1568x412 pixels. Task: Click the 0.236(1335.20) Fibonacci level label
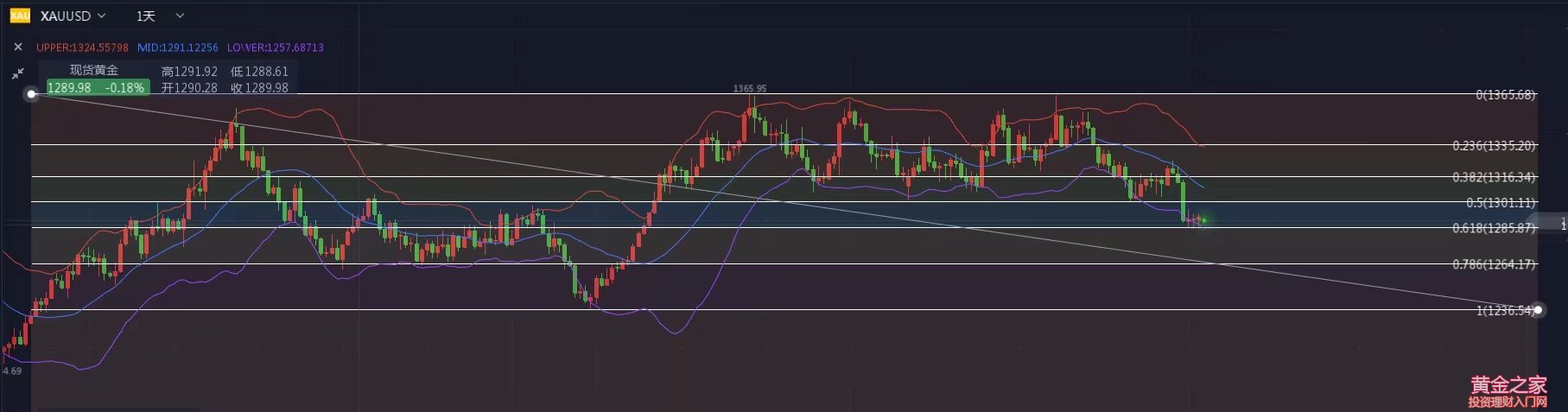point(1494,146)
